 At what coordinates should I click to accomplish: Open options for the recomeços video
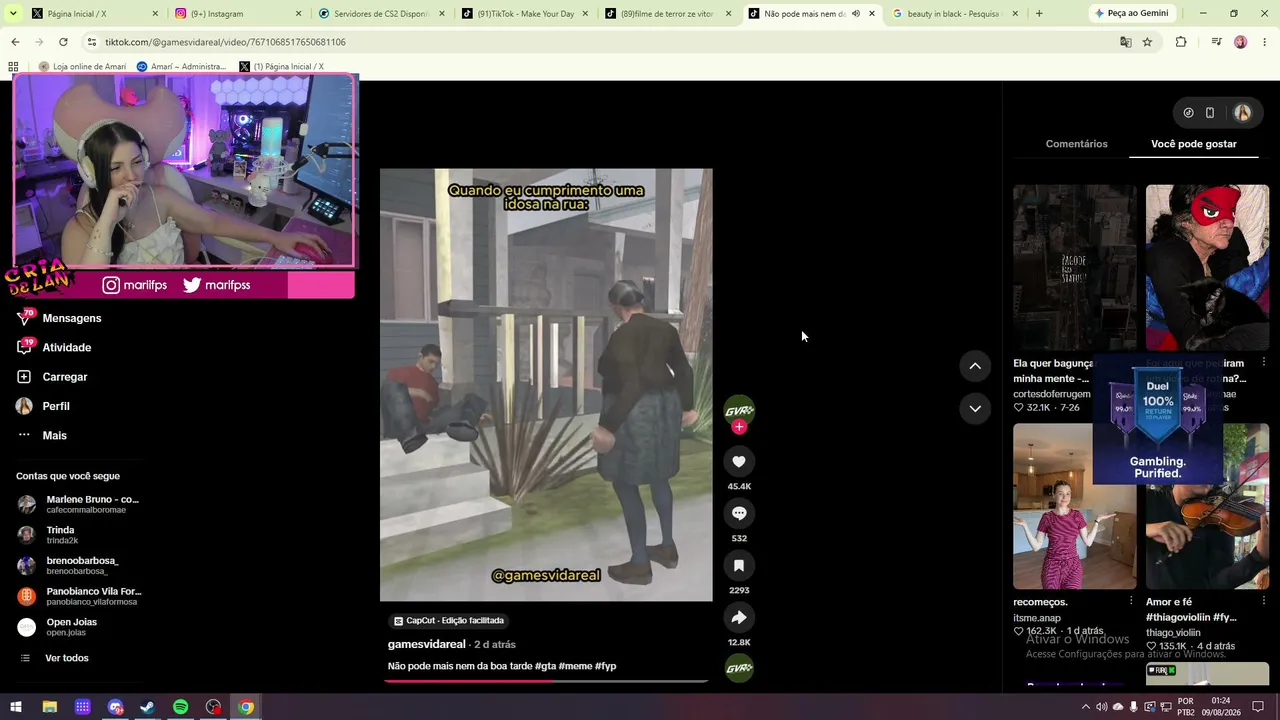coord(1131,601)
